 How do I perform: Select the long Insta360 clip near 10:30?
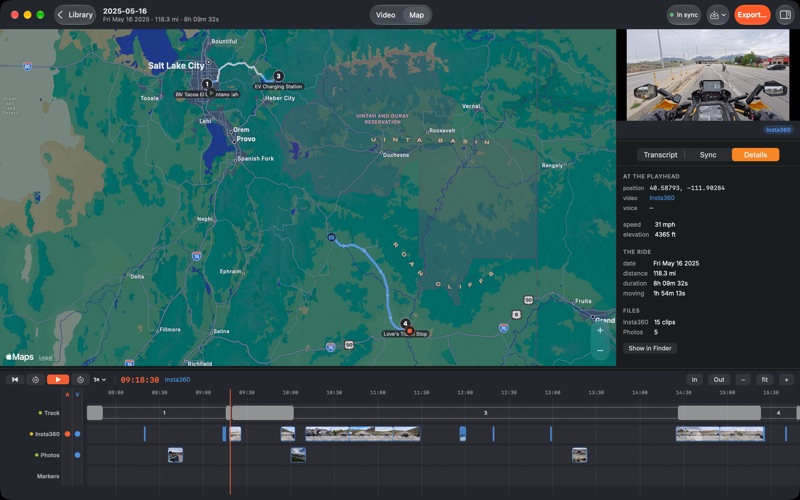363,434
